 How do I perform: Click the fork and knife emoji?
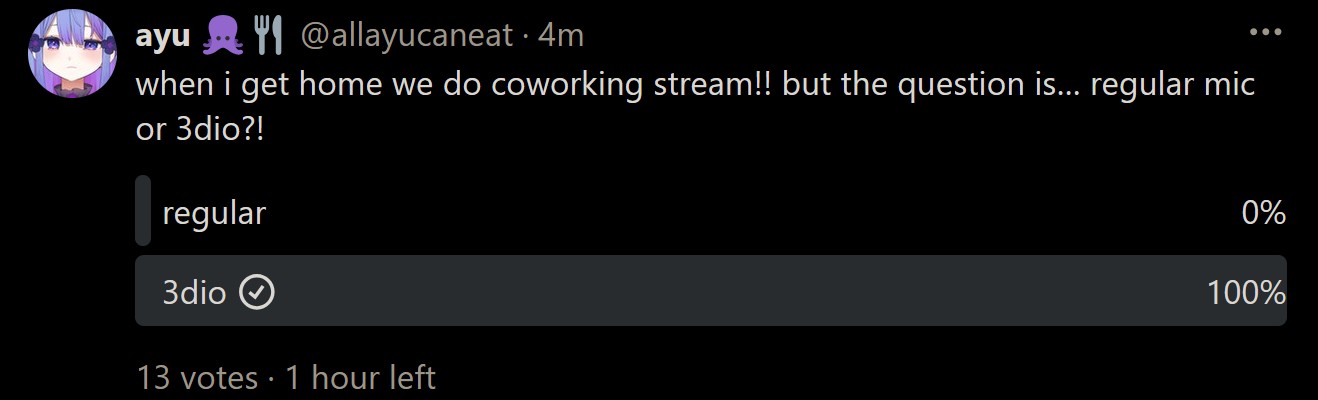coord(266,37)
